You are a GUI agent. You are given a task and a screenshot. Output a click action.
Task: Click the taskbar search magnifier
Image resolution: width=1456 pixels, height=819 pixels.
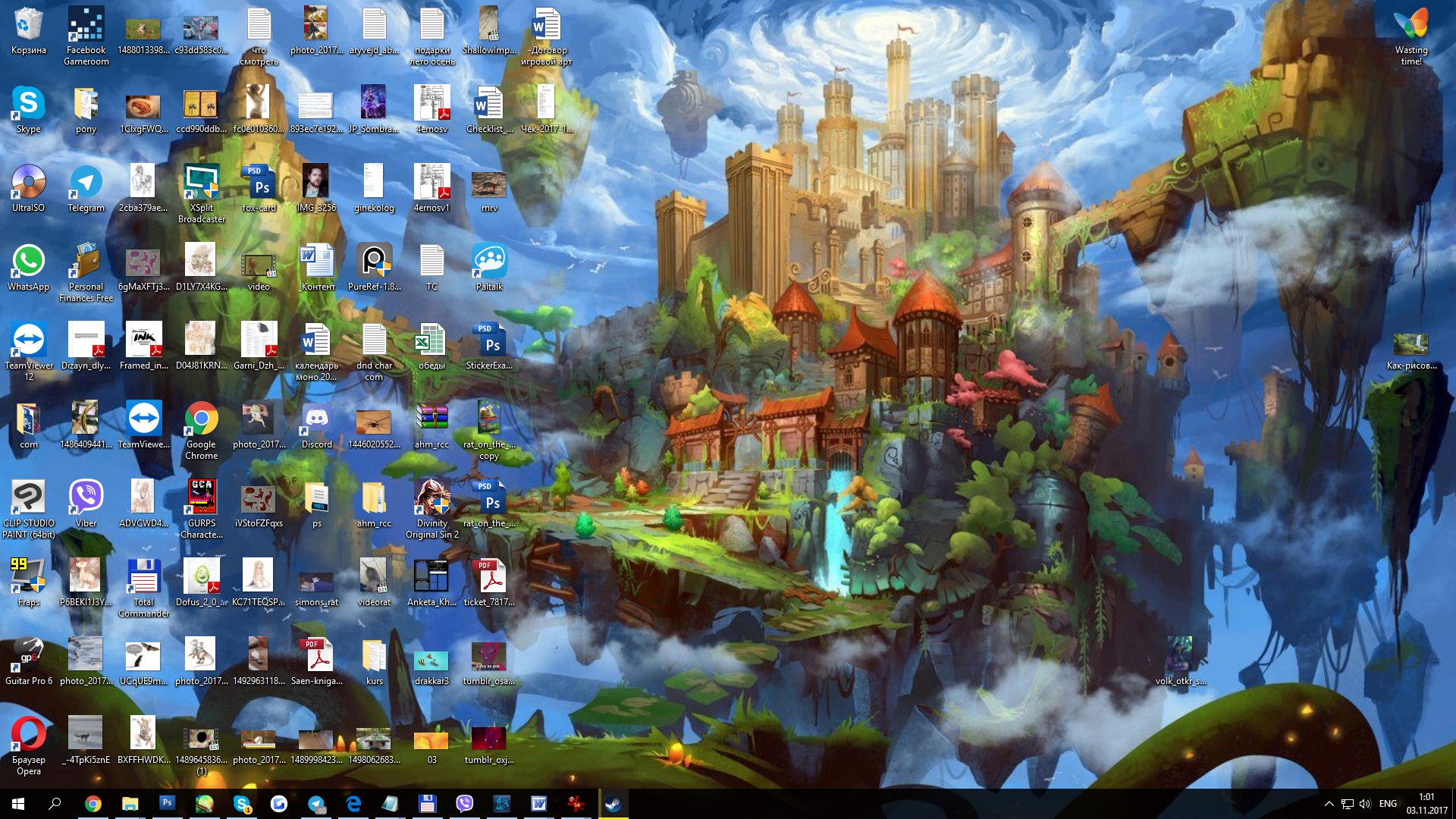tap(55, 804)
